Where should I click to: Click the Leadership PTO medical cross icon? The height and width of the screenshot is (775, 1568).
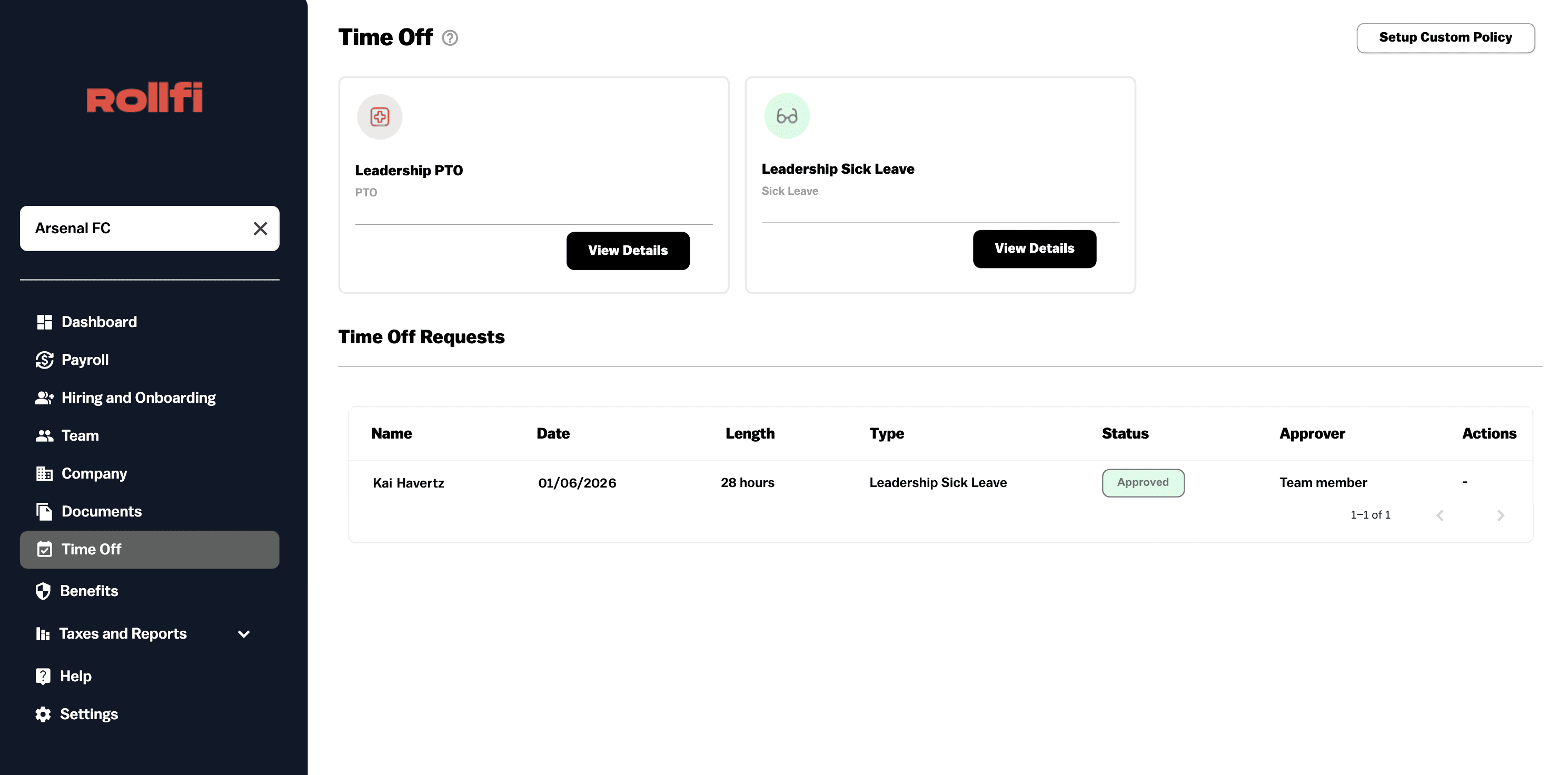point(379,116)
